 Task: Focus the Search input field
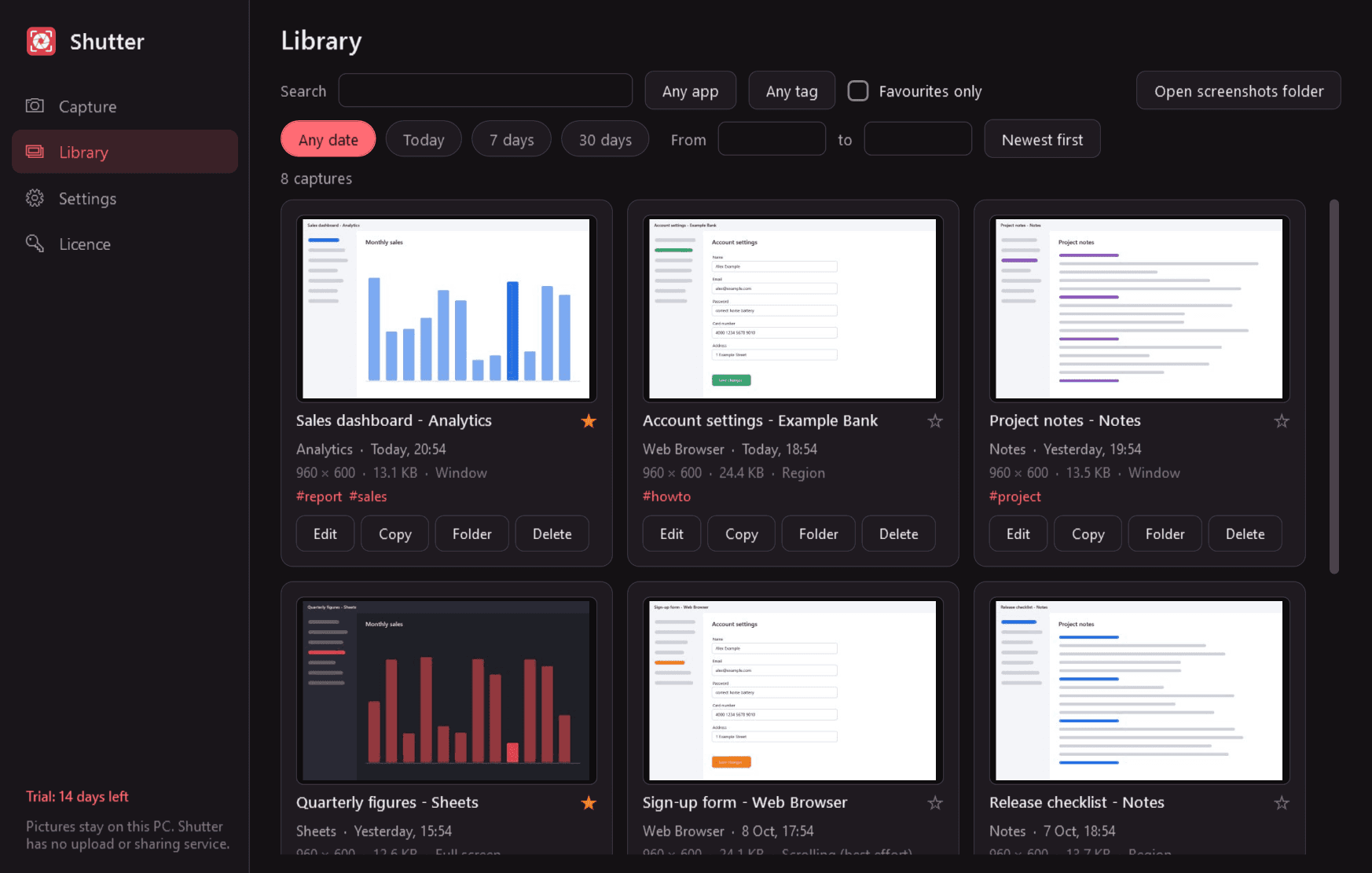pos(486,90)
